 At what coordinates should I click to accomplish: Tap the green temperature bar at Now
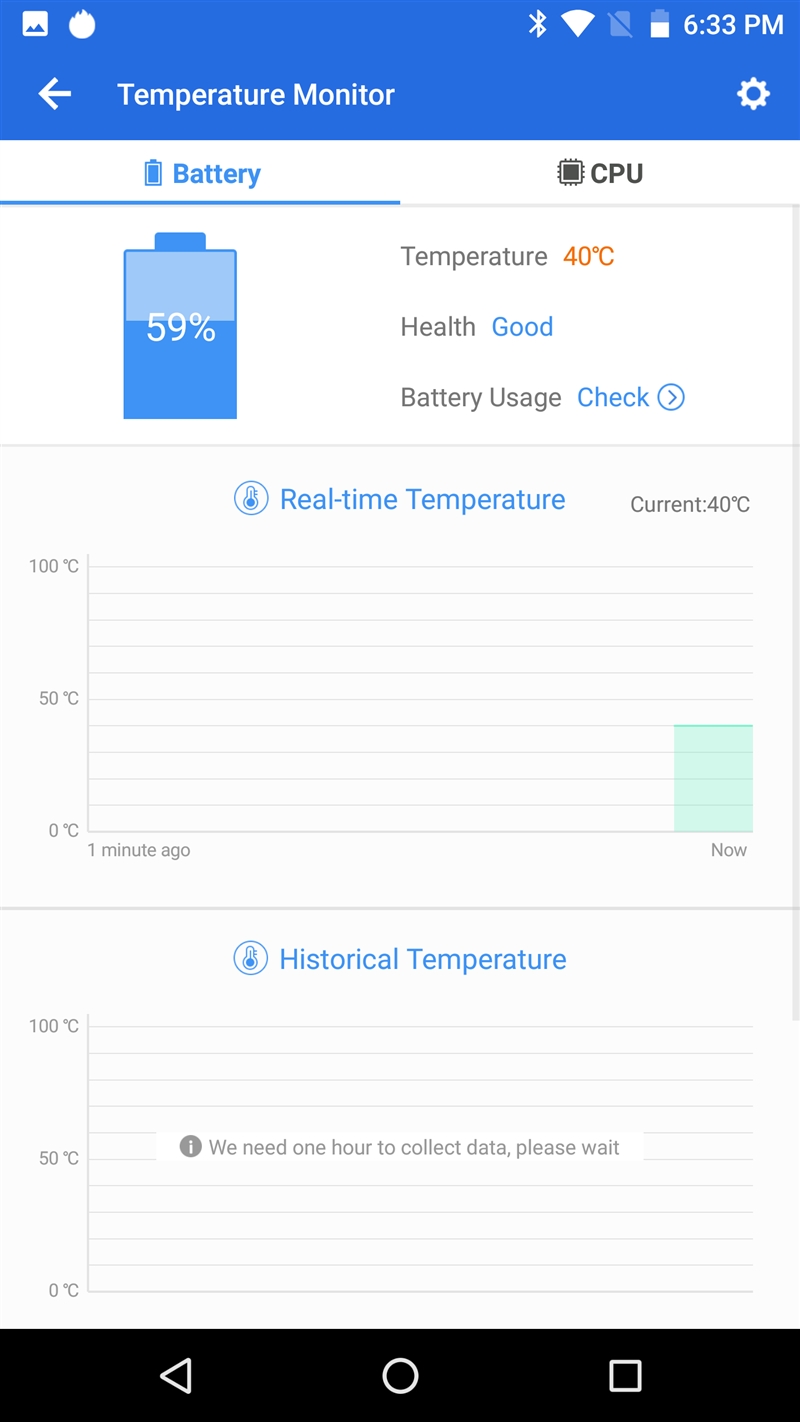(x=713, y=778)
